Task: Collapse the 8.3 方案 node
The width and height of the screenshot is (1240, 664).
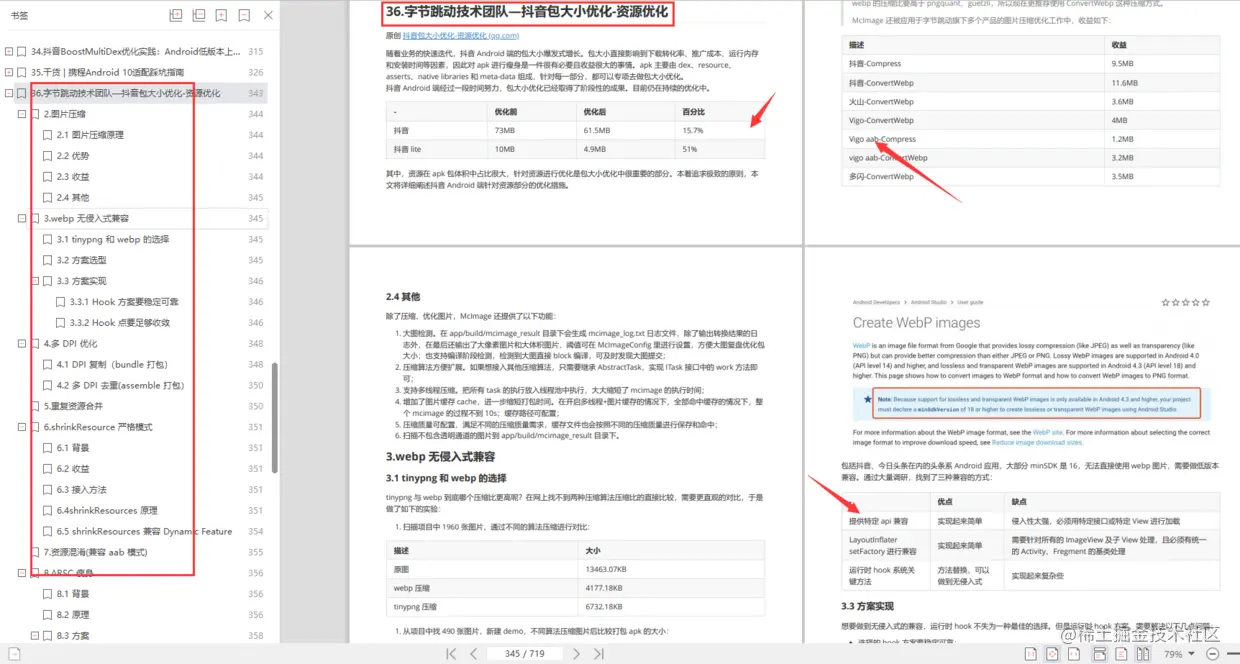Action: (35, 635)
